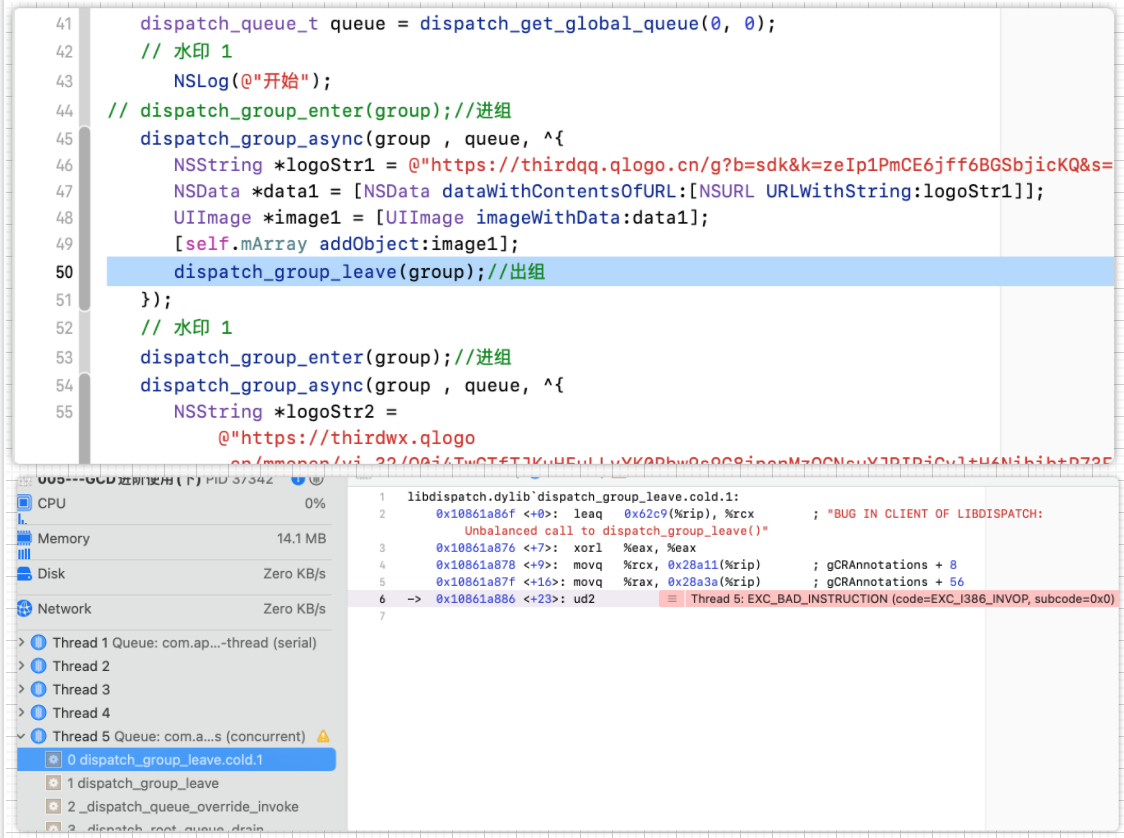The image size is (1124, 838).
Task: Select Thread 1 com.ap...-thread (serial) row
Action: click(x=176, y=642)
